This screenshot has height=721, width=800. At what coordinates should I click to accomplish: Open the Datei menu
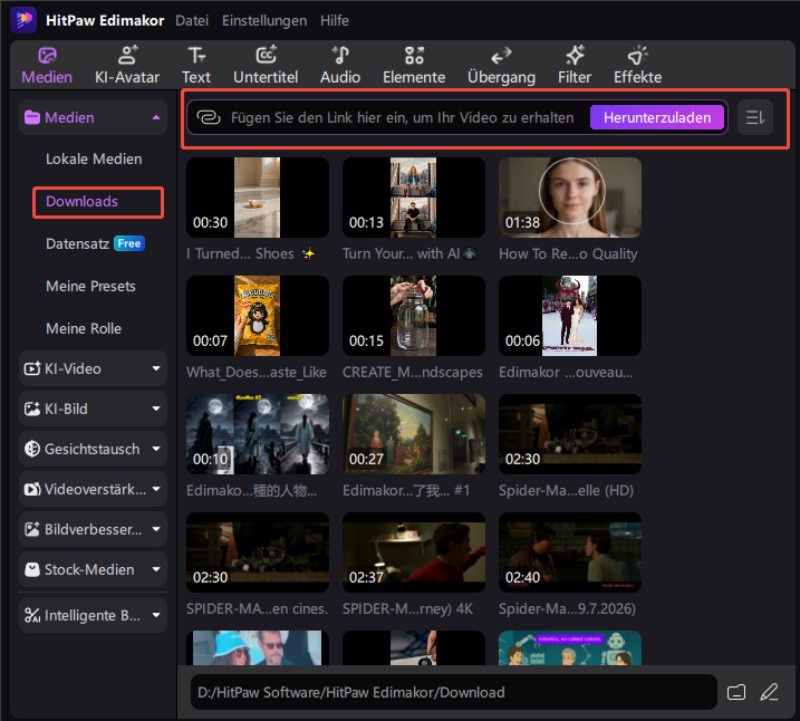point(192,20)
